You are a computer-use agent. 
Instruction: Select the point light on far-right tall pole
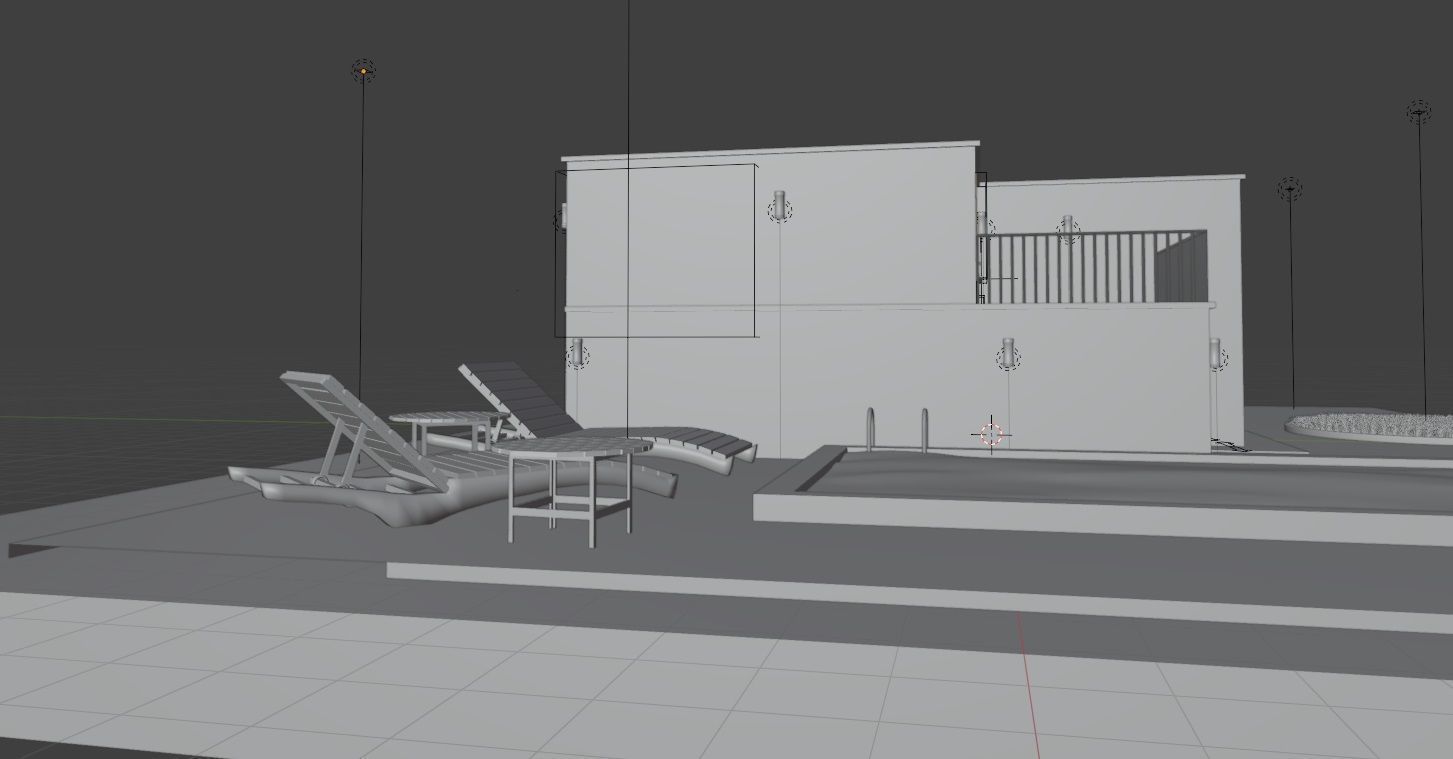tap(1419, 112)
